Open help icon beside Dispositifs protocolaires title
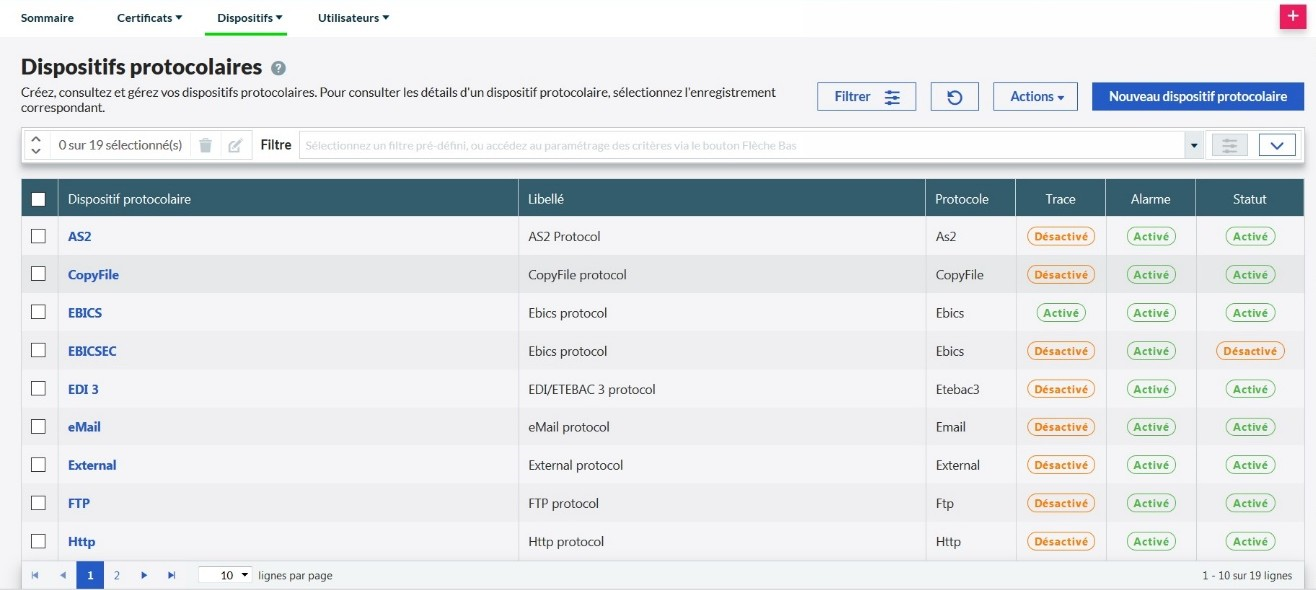 click(278, 68)
